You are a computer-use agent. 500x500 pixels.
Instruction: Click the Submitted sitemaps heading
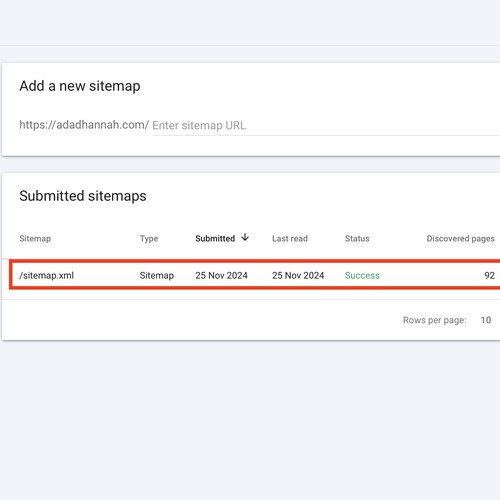point(83,196)
